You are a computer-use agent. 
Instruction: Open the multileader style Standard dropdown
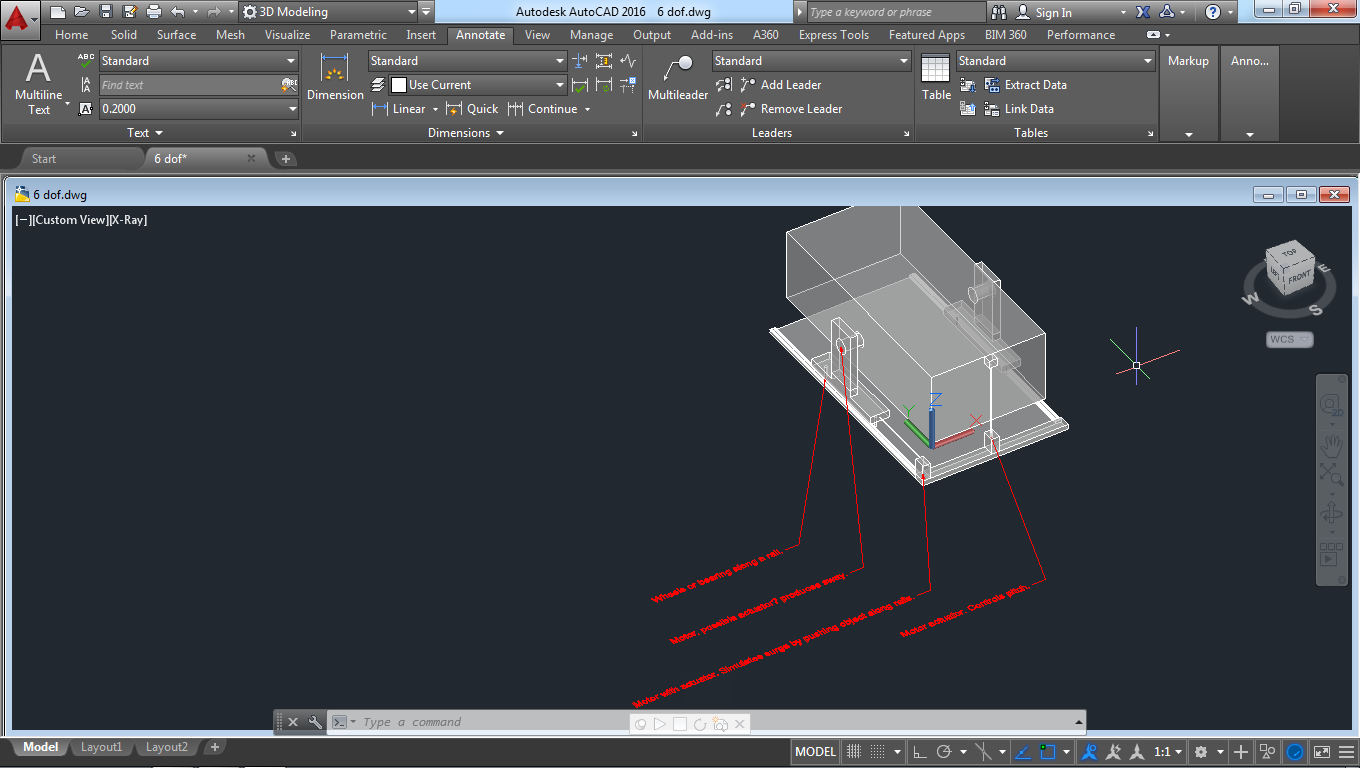pos(811,61)
